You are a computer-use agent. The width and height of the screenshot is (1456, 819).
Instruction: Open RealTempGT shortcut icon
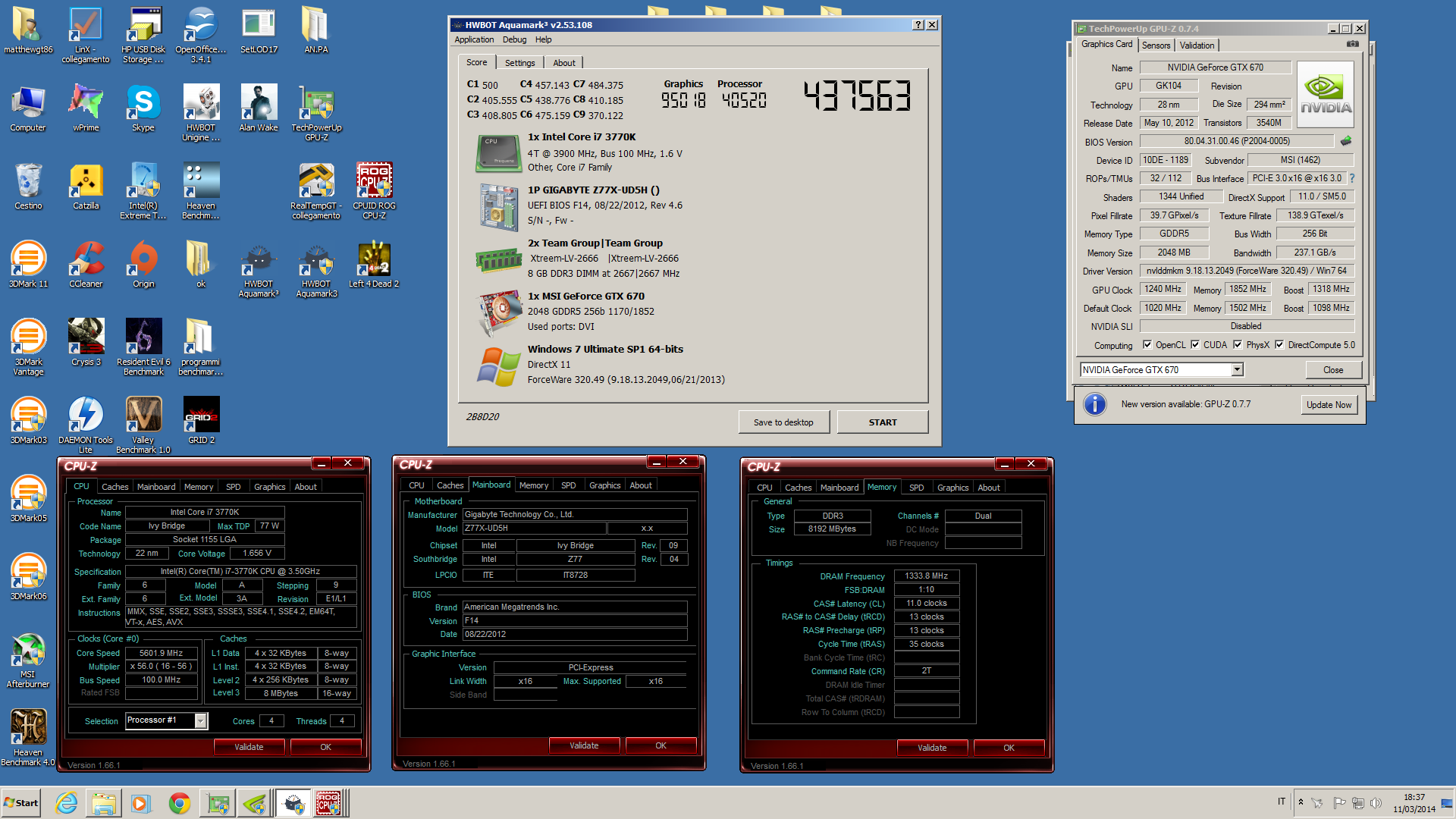click(316, 190)
